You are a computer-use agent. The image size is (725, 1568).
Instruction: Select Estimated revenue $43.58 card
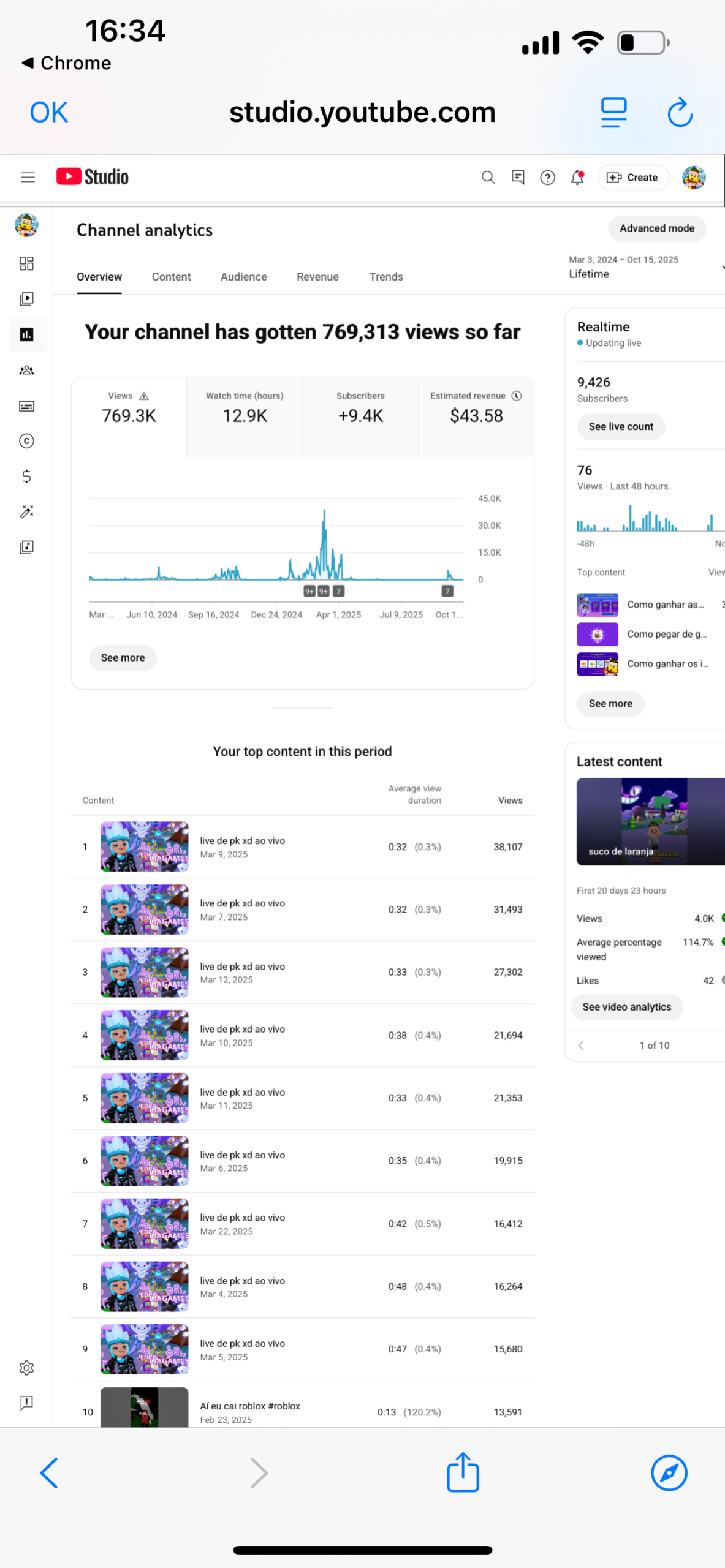476,417
